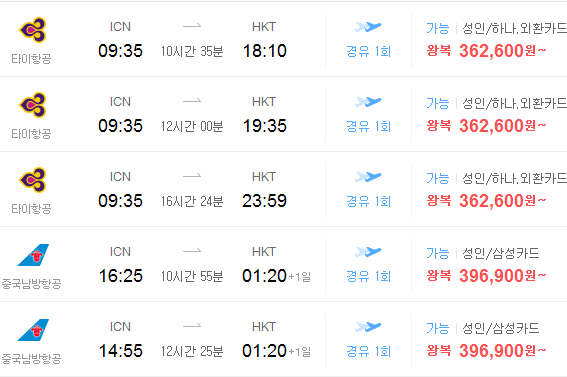
Task: Click Thai Airways logo on 23:59 arrival flight
Action: tap(33, 180)
